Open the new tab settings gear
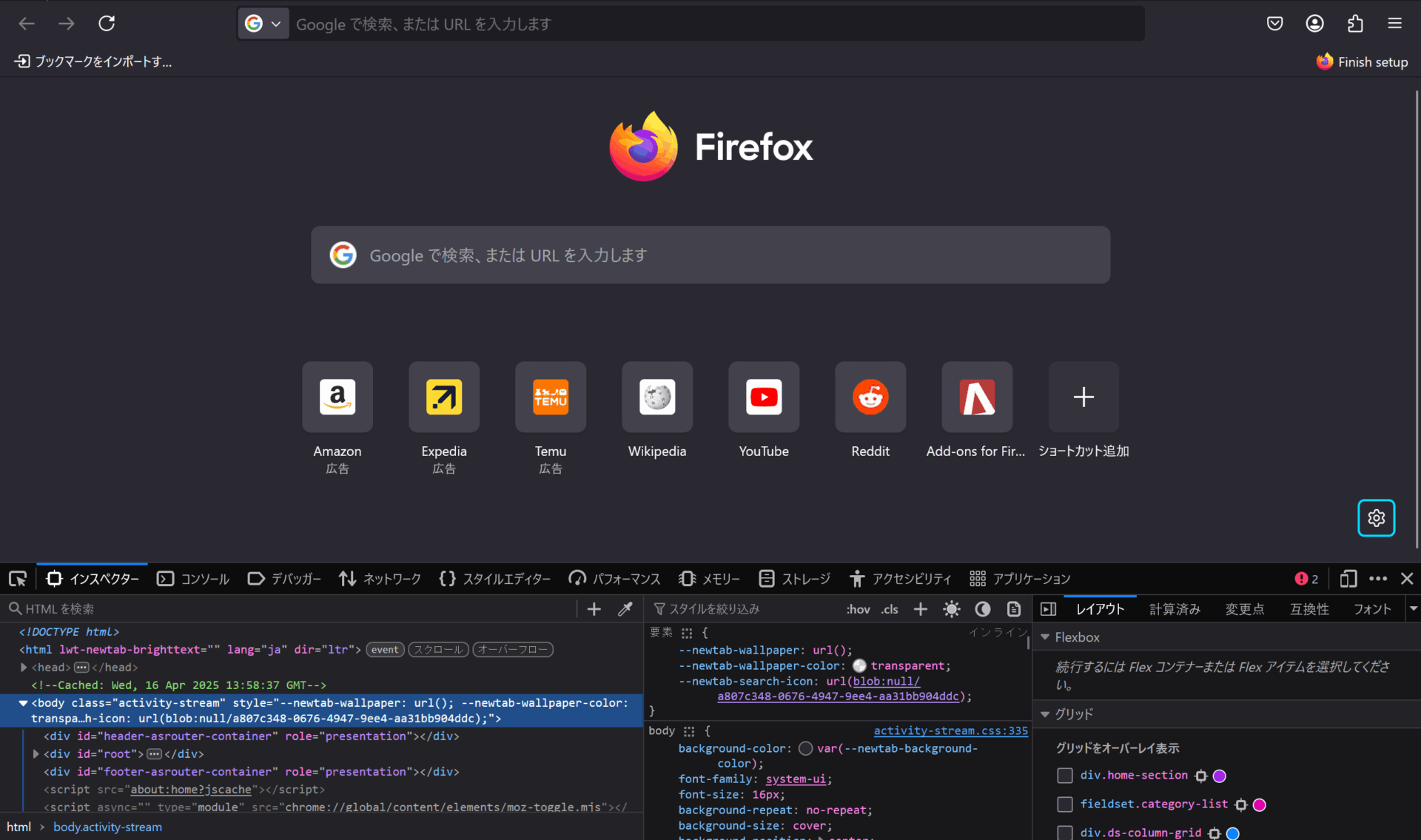1421x840 pixels. [1376, 518]
